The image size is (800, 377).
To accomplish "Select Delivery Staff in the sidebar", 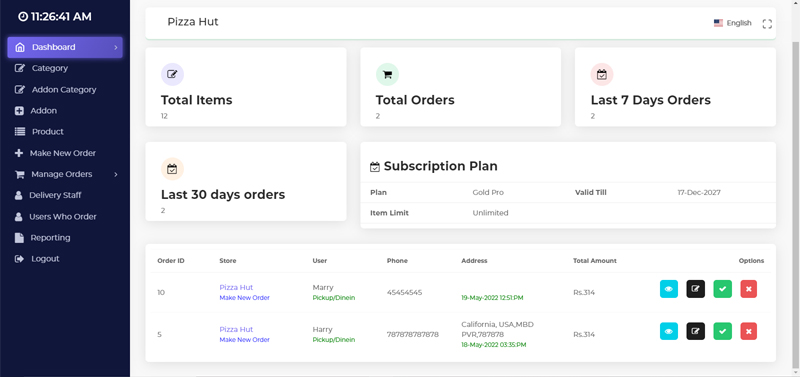I will 55,195.
